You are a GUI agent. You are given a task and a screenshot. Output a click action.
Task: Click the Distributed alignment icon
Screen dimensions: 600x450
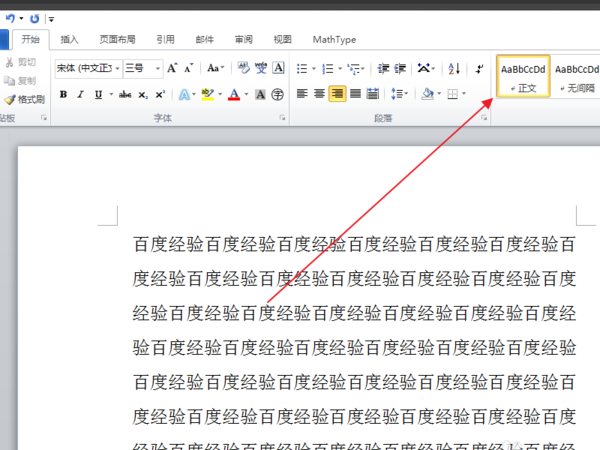coord(373,94)
